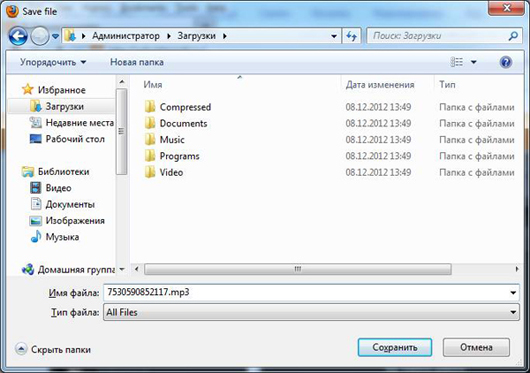Open the view options dropdown arrow

tap(474, 62)
